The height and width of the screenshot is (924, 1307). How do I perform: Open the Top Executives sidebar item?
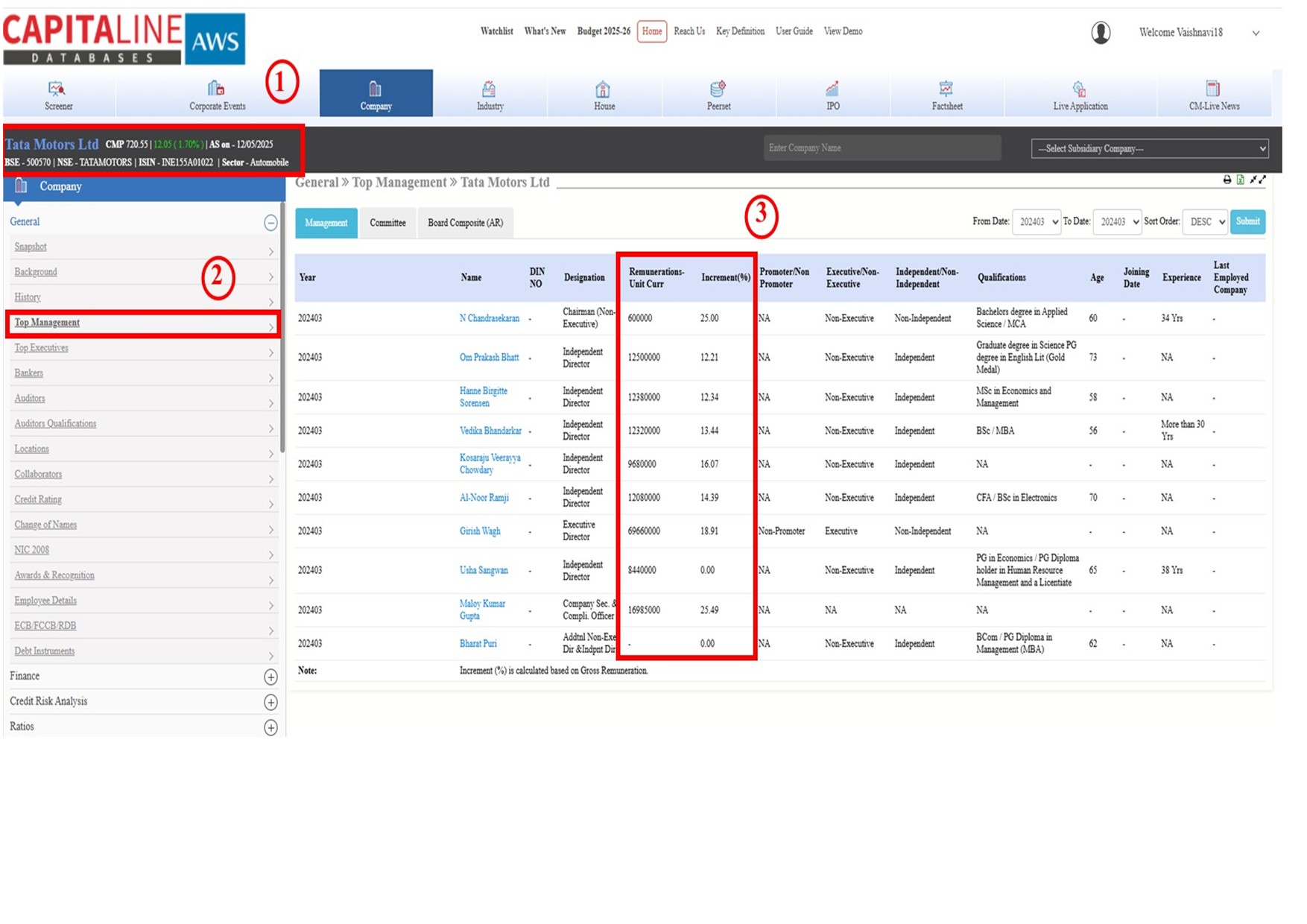pyautogui.click(x=41, y=348)
